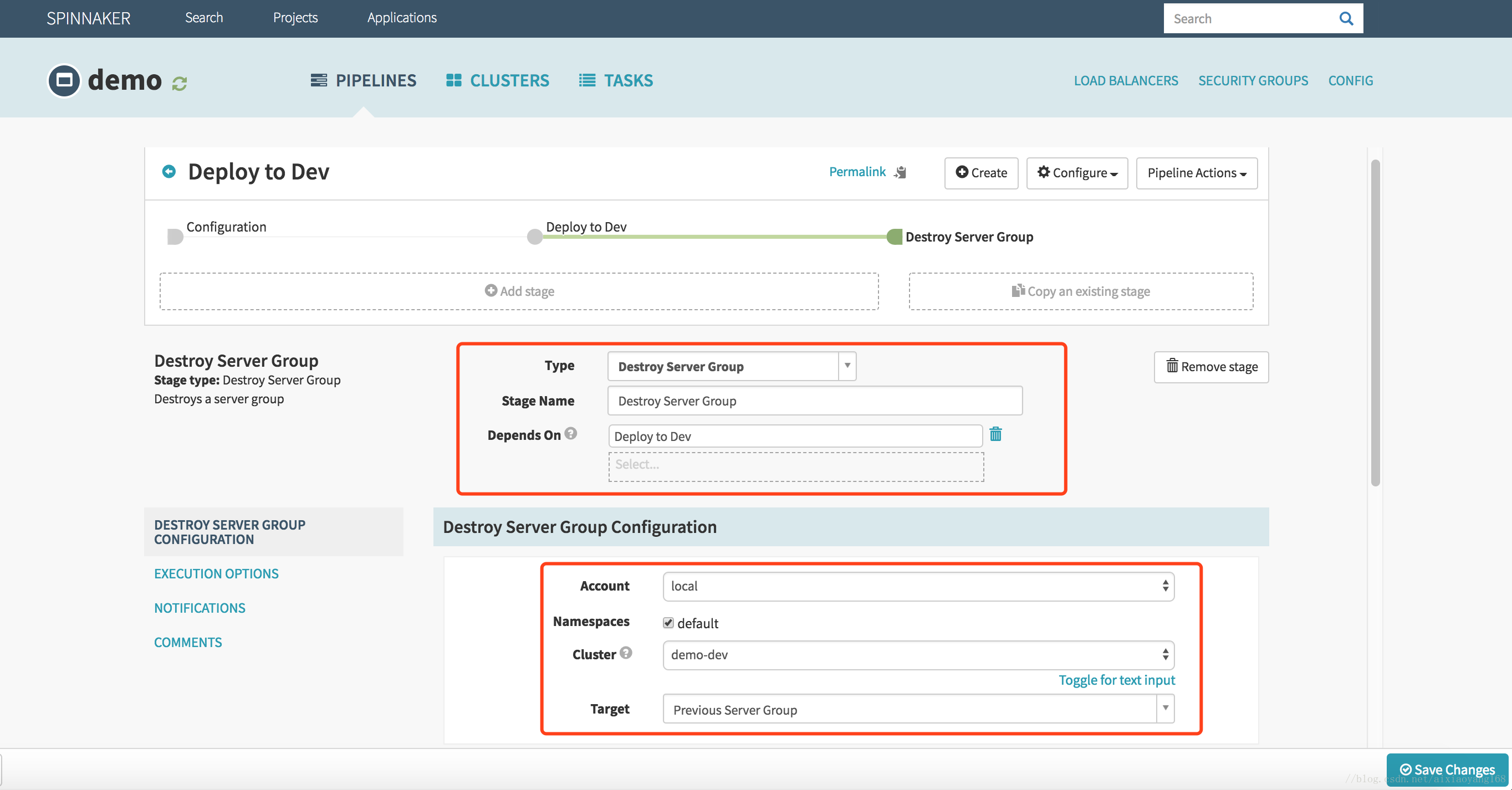Click Search in the Spinnaker top navigation
This screenshot has height=790, width=1512.
(x=203, y=18)
